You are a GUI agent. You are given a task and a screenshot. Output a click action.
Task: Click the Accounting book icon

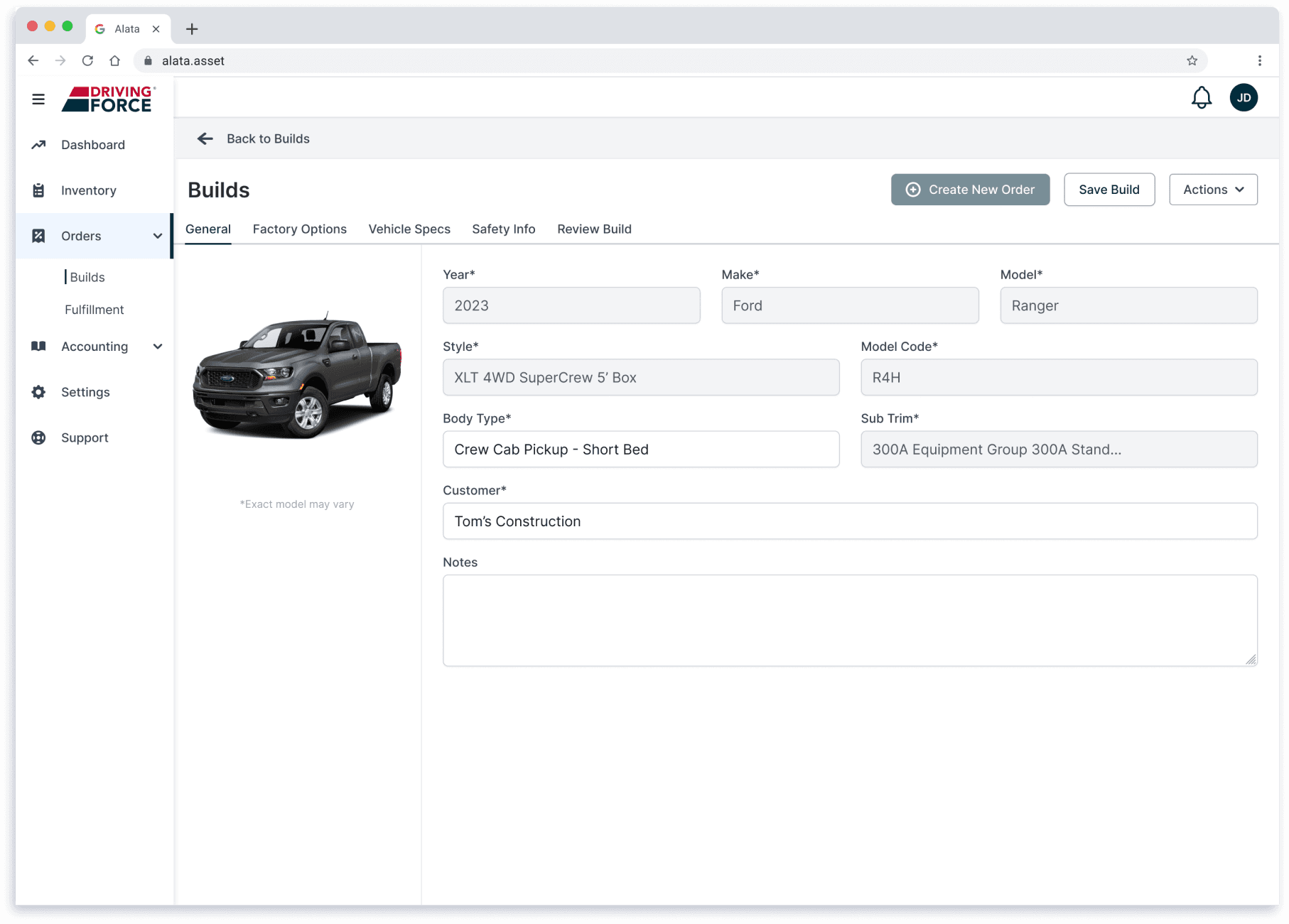coord(38,347)
